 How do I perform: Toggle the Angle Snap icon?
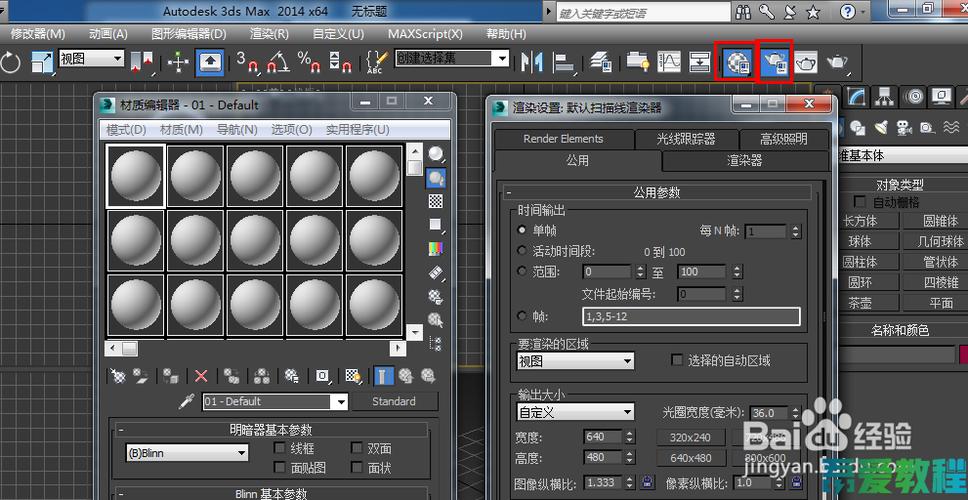pos(277,62)
